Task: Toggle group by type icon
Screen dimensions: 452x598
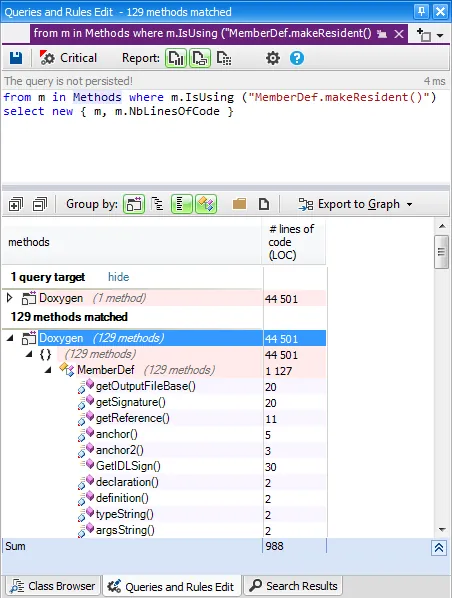Action: pos(206,204)
